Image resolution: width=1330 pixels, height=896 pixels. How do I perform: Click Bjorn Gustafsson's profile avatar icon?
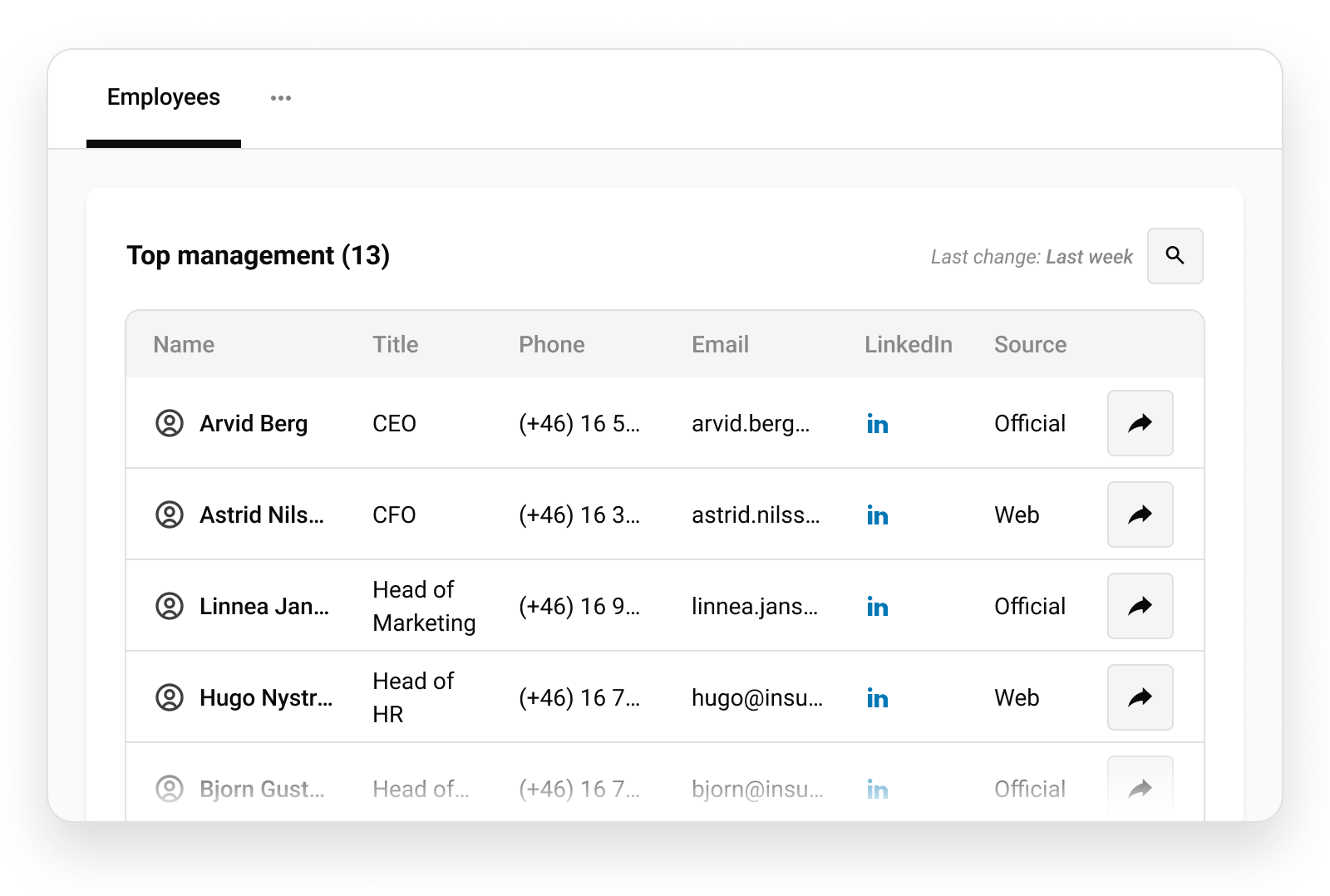click(x=170, y=788)
